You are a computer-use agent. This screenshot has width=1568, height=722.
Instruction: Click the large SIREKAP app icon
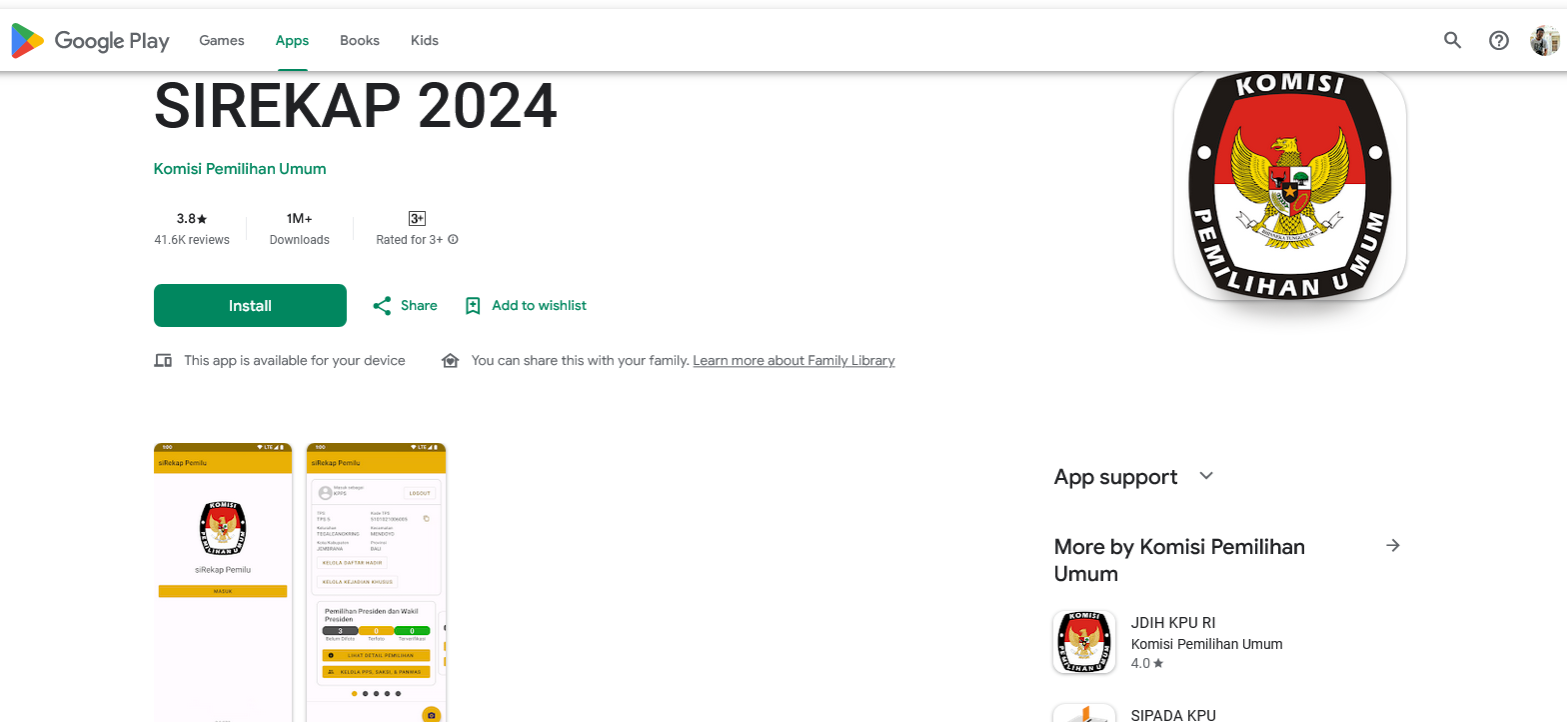click(x=1289, y=185)
